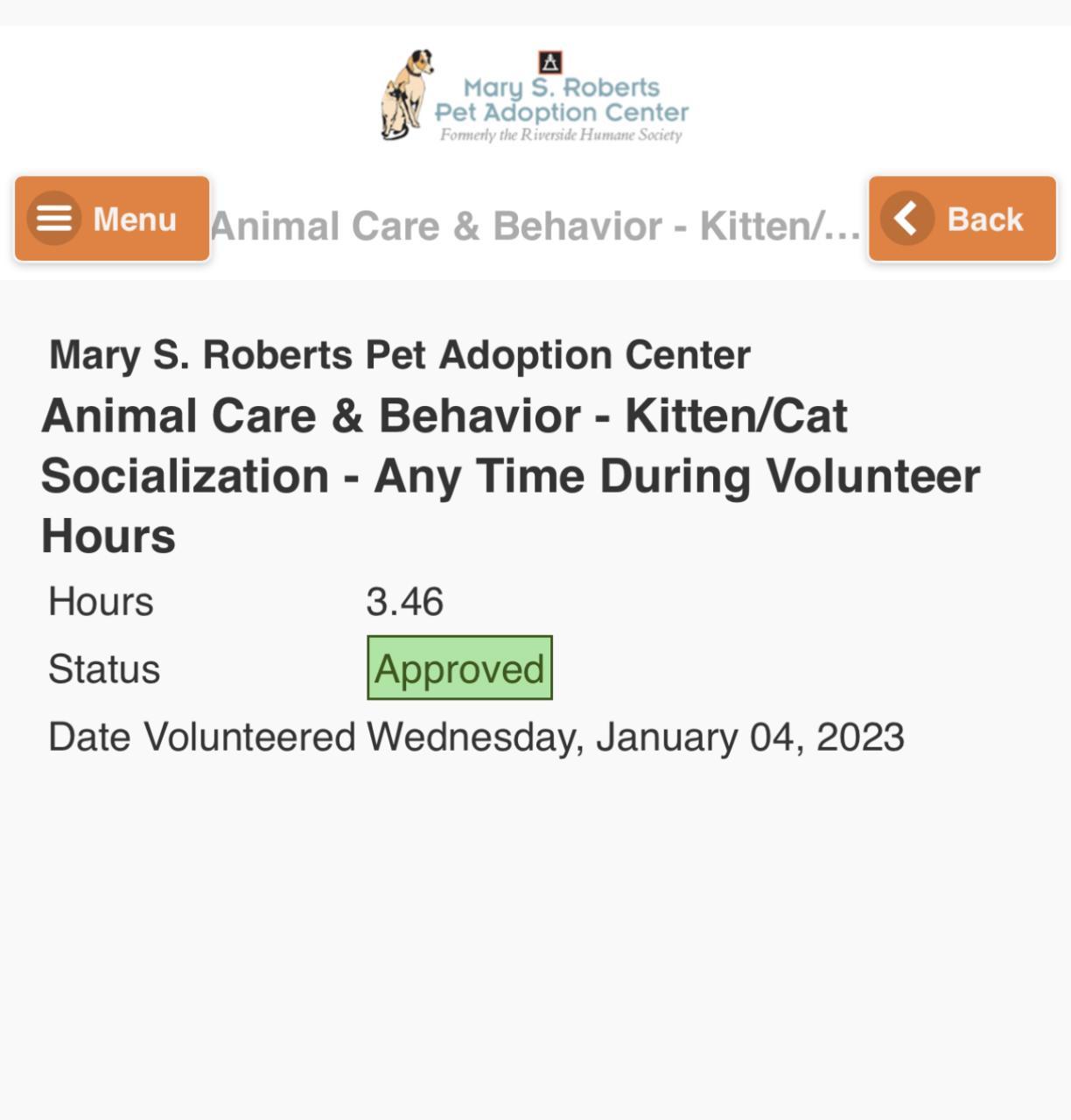Click the Status field label

(104, 669)
